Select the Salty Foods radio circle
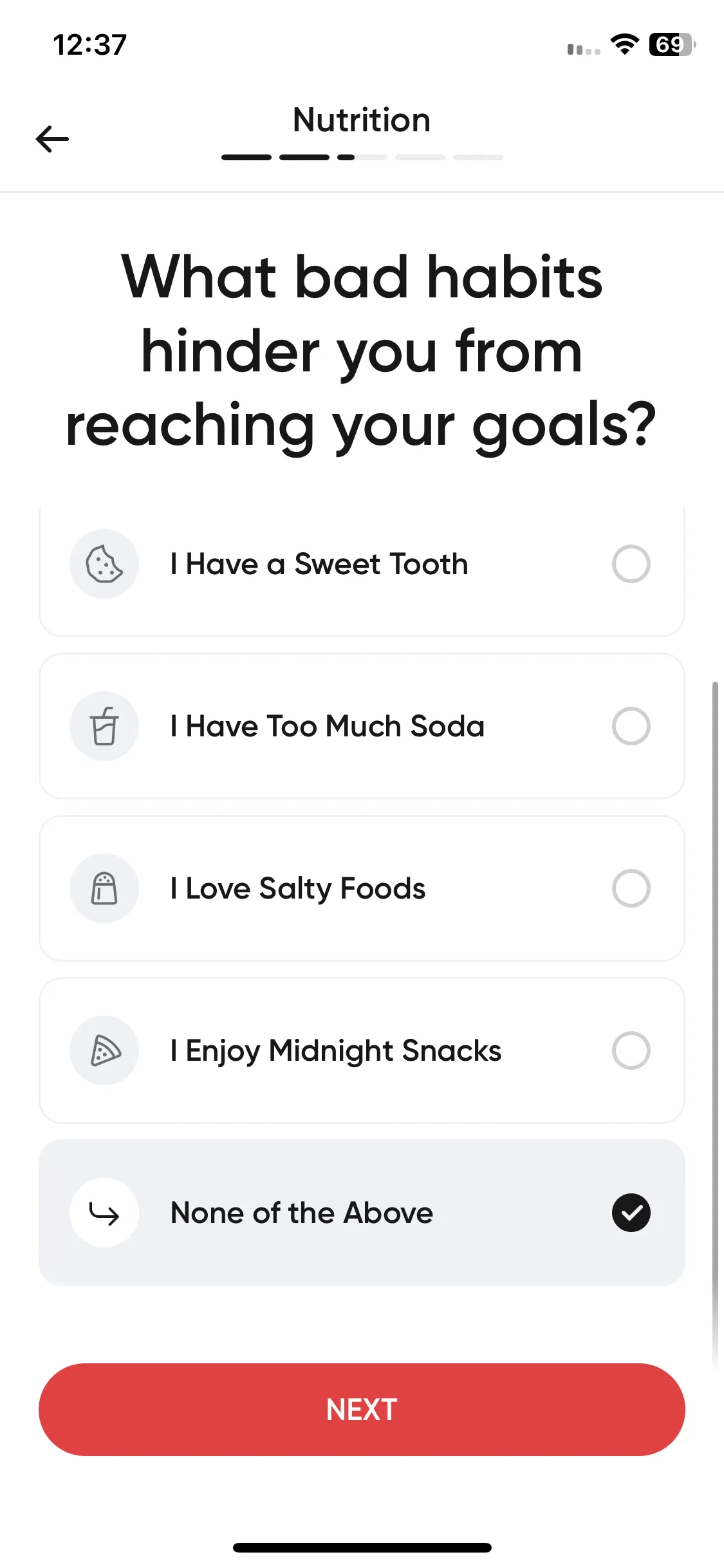 pos(631,888)
